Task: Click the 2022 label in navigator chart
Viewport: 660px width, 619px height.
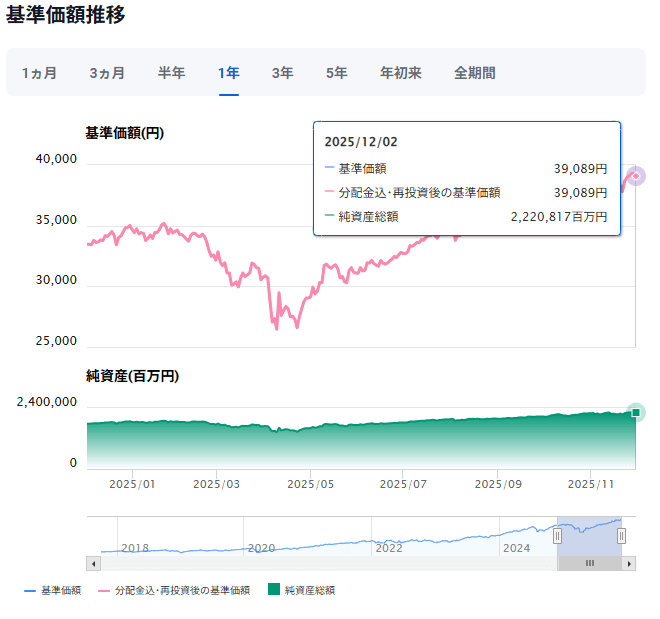Action: coord(389,548)
